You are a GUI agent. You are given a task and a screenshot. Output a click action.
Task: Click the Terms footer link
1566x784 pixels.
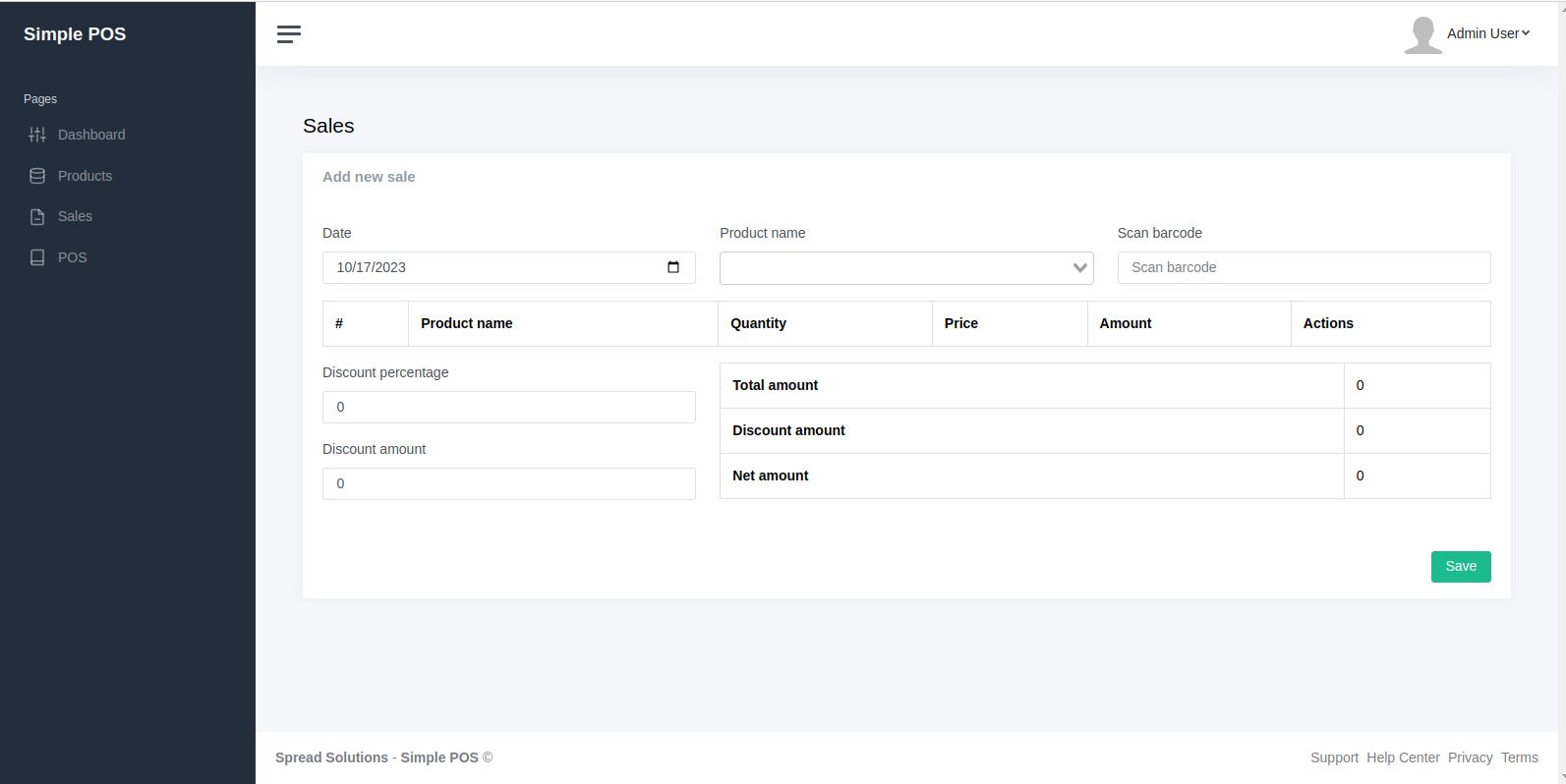pyautogui.click(x=1519, y=757)
